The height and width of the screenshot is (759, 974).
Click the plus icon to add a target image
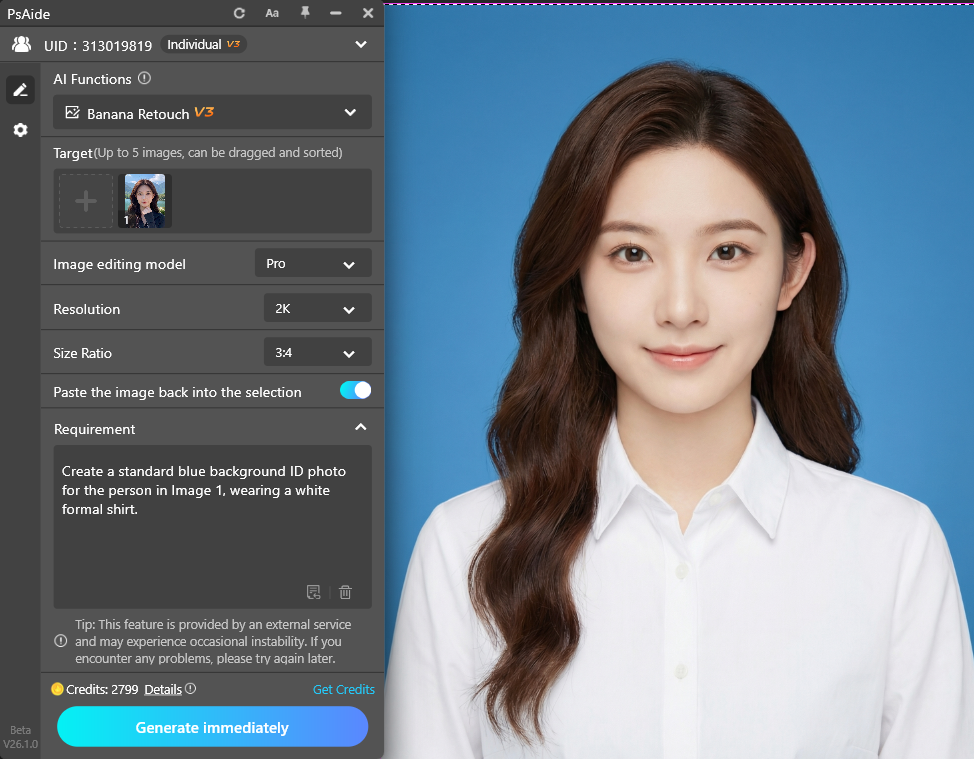point(85,200)
